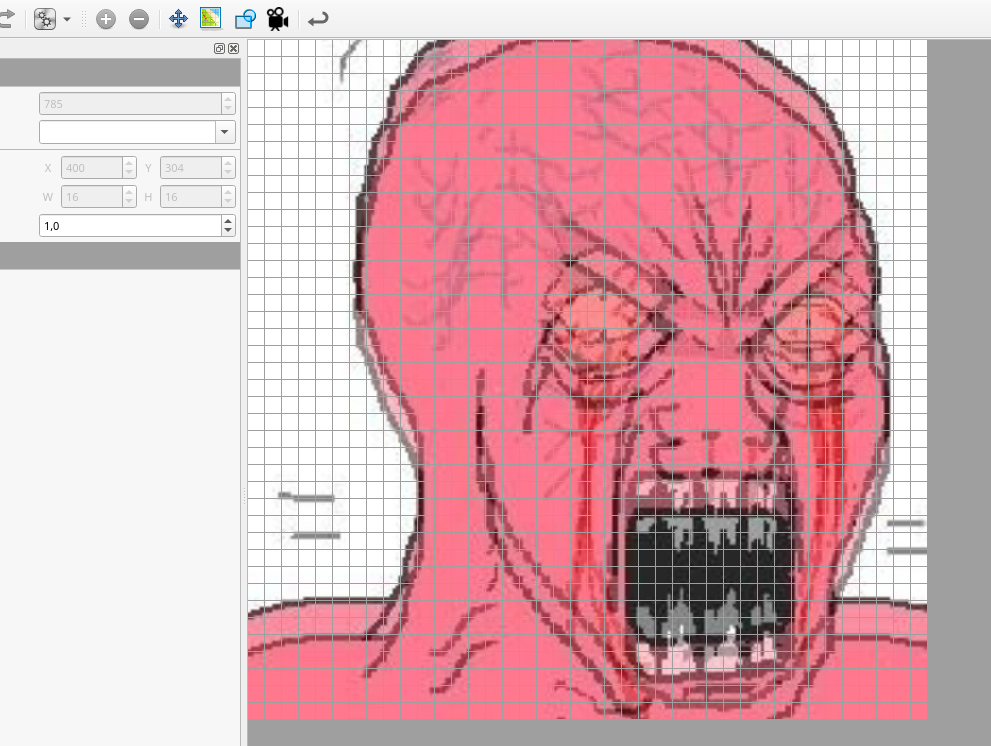The height and width of the screenshot is (746, 991).
Task: Click the field showing 785
Action: point(130,104)
